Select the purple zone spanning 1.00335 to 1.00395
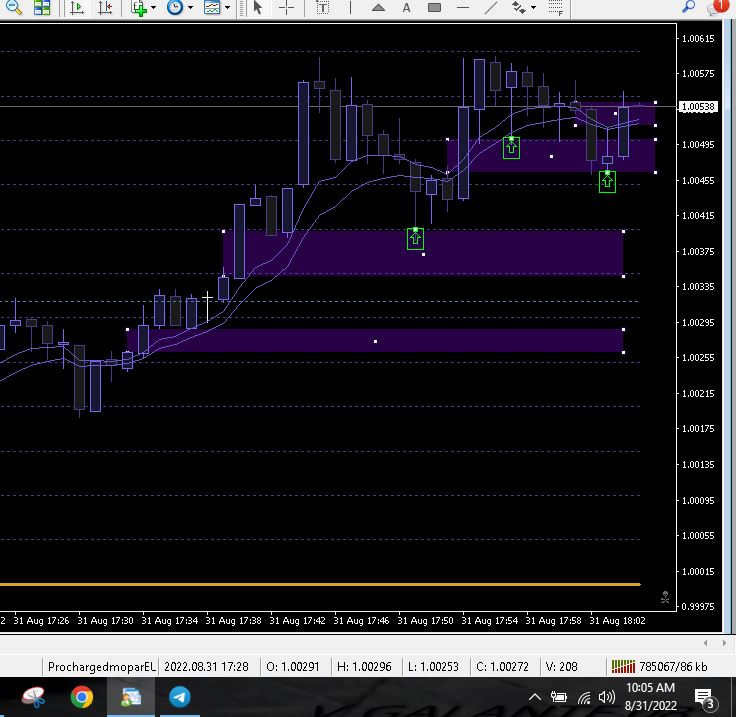 coord(423,253)
